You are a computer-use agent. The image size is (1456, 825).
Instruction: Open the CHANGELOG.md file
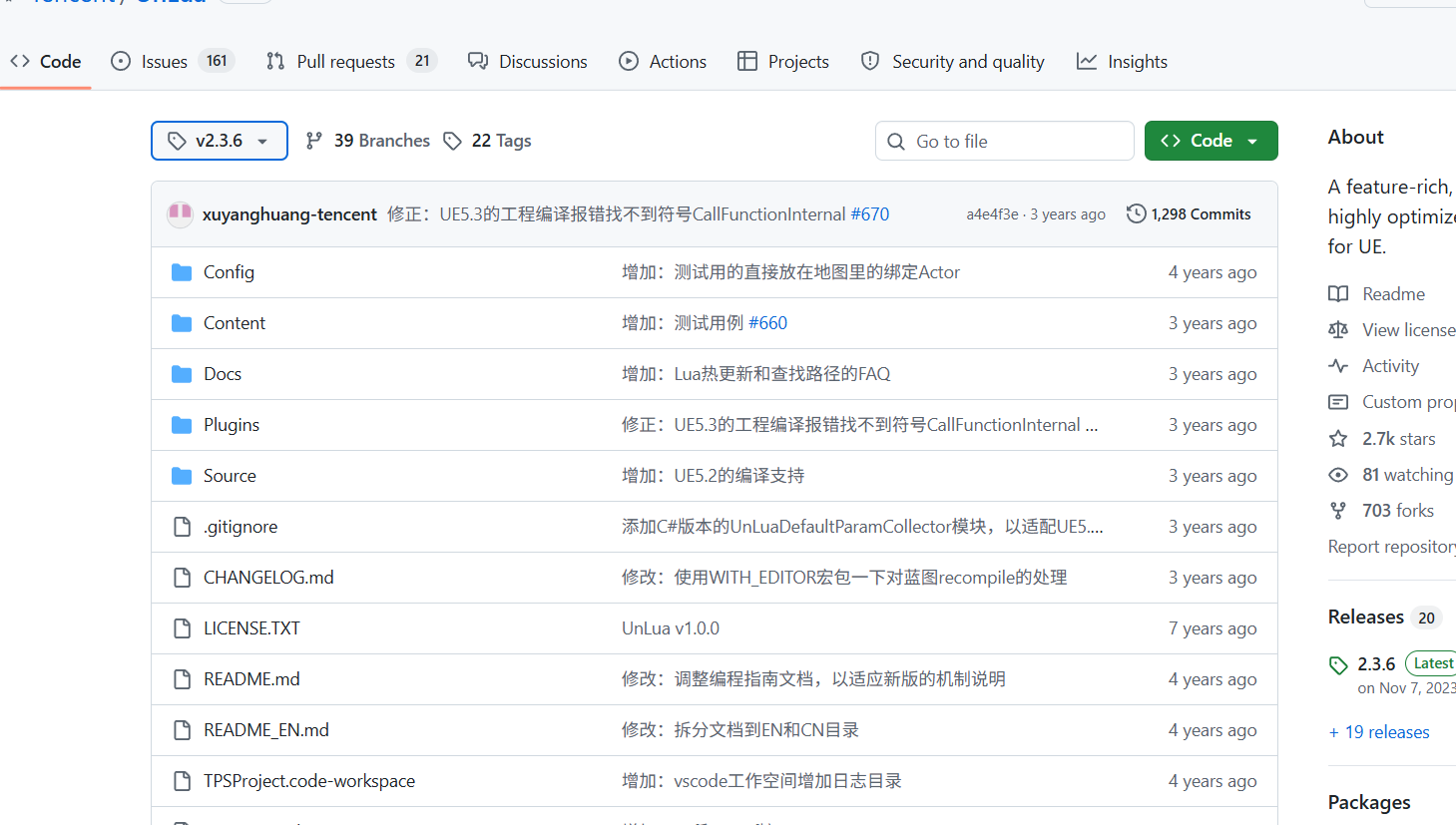tap(268, 578)
